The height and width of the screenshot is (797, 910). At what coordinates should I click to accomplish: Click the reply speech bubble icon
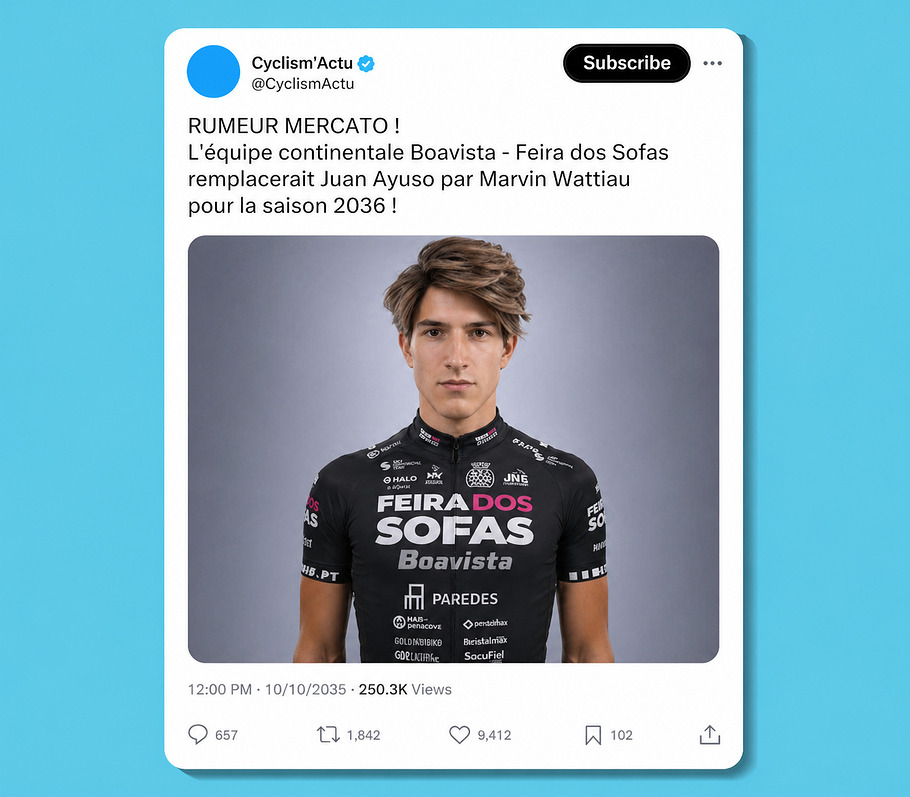pyautogui.click(x=198, y=734)
